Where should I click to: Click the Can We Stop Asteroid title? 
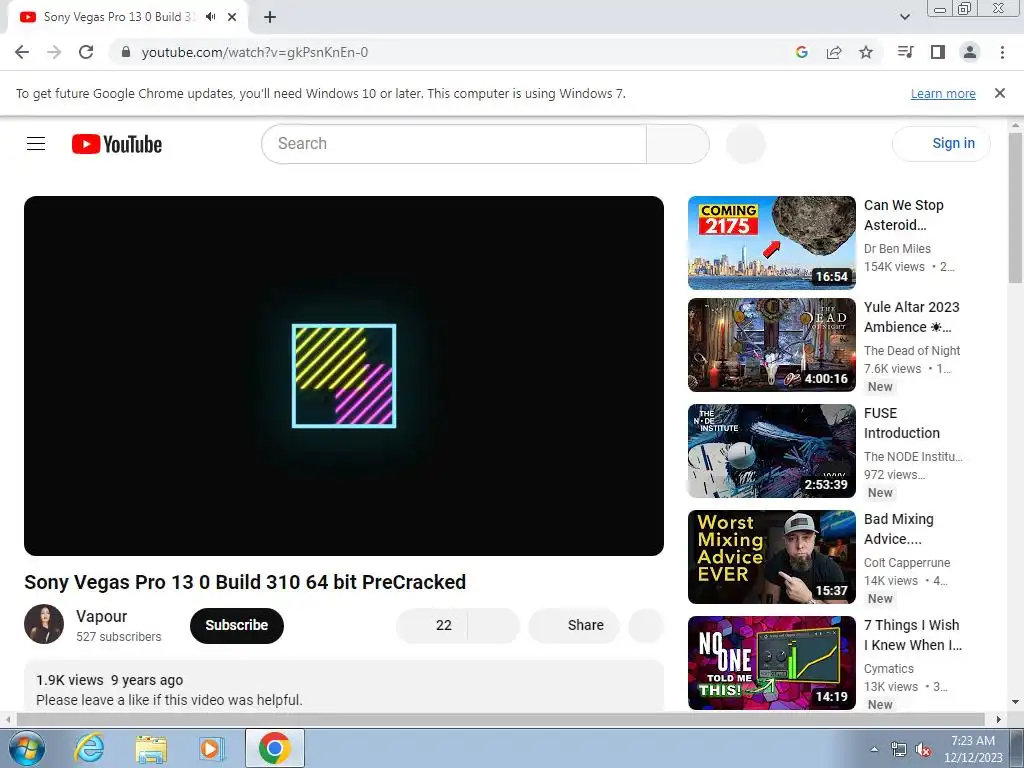click(904, 215)
